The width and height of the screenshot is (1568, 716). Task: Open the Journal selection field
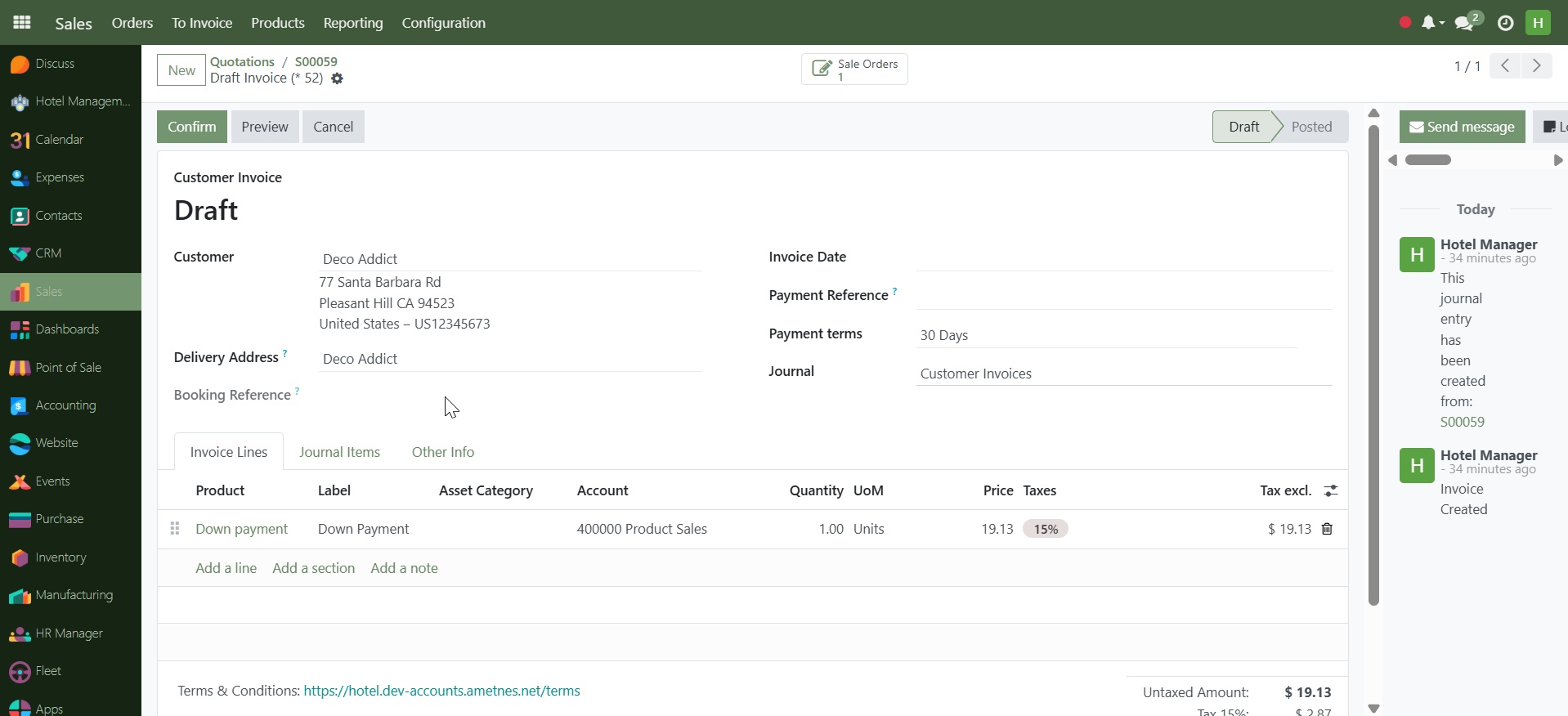tap(1122, 374)
